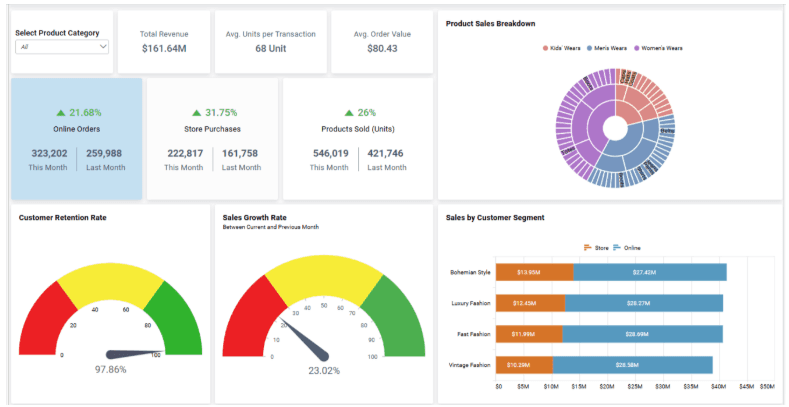This screenshot has height=407, width=789.
Task: Click the Sales by Customer Segment title
Action: (495, 218)
